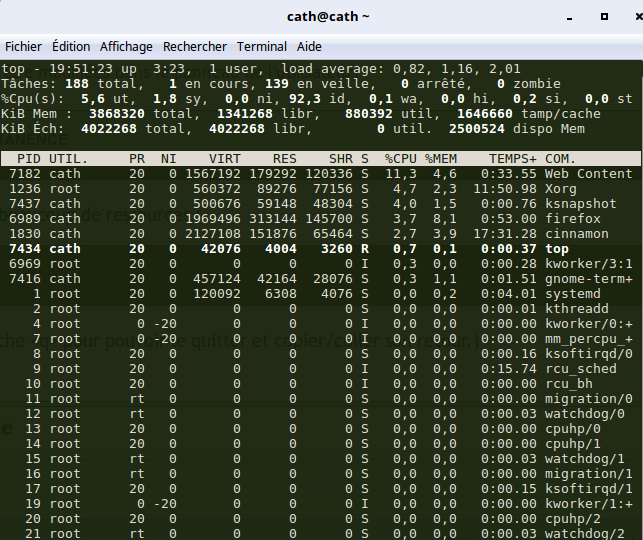Click PID 1236 in the process list

[x=25, y=189]
